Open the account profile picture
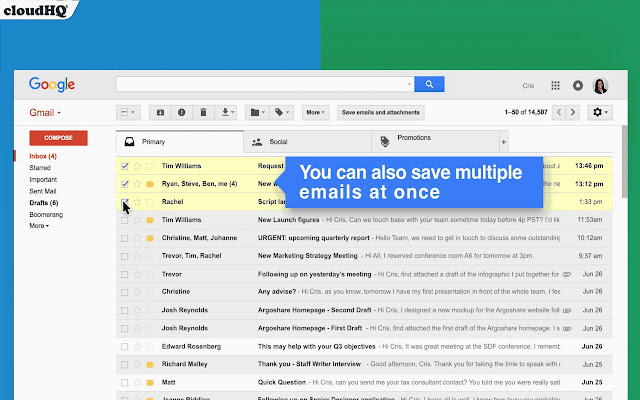The height and width of the screenshot is (400, 640). 600,86
